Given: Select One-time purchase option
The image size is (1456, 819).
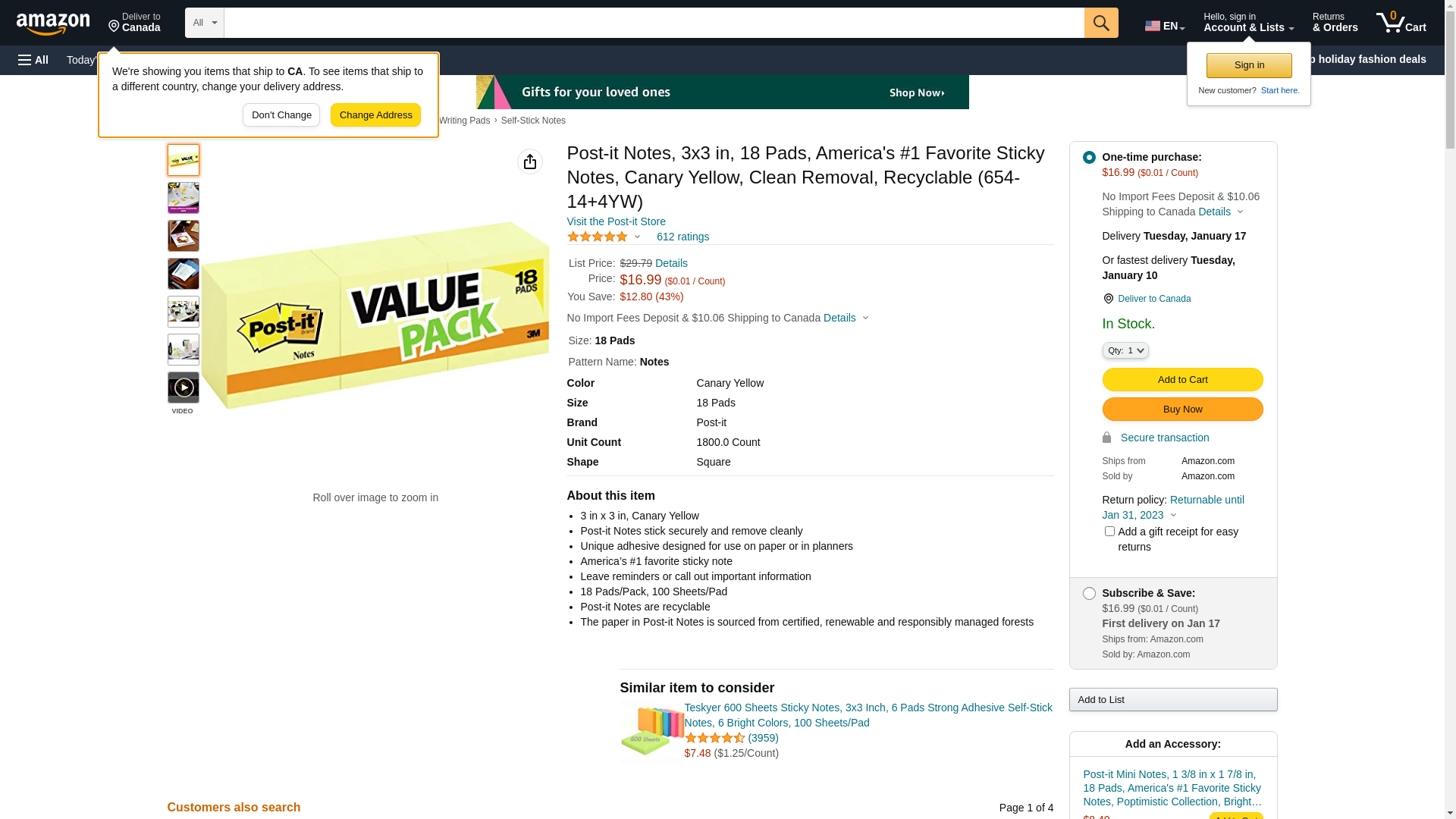Looking at the screenshot, I should click(x=1089, y=157).
